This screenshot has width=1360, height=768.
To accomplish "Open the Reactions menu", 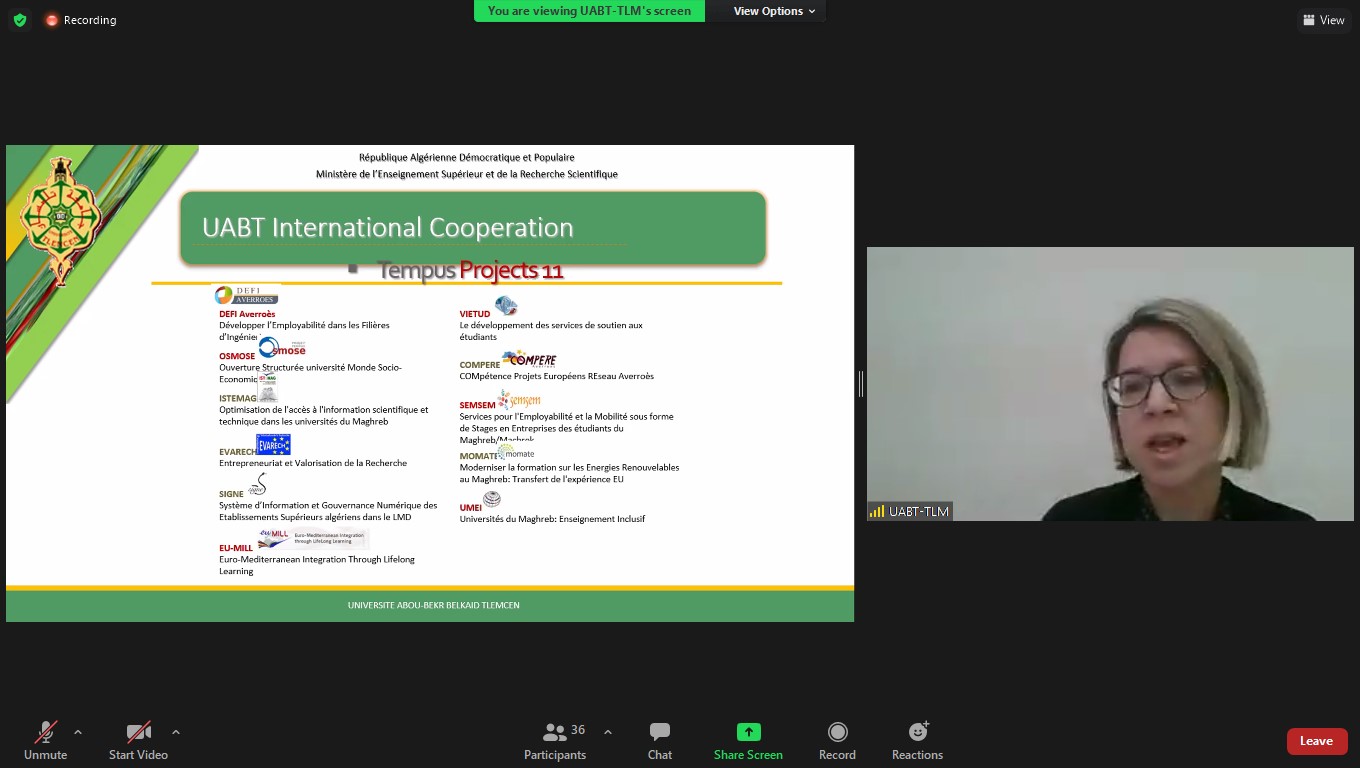I will pyautogui.click(x=917, y=741).
